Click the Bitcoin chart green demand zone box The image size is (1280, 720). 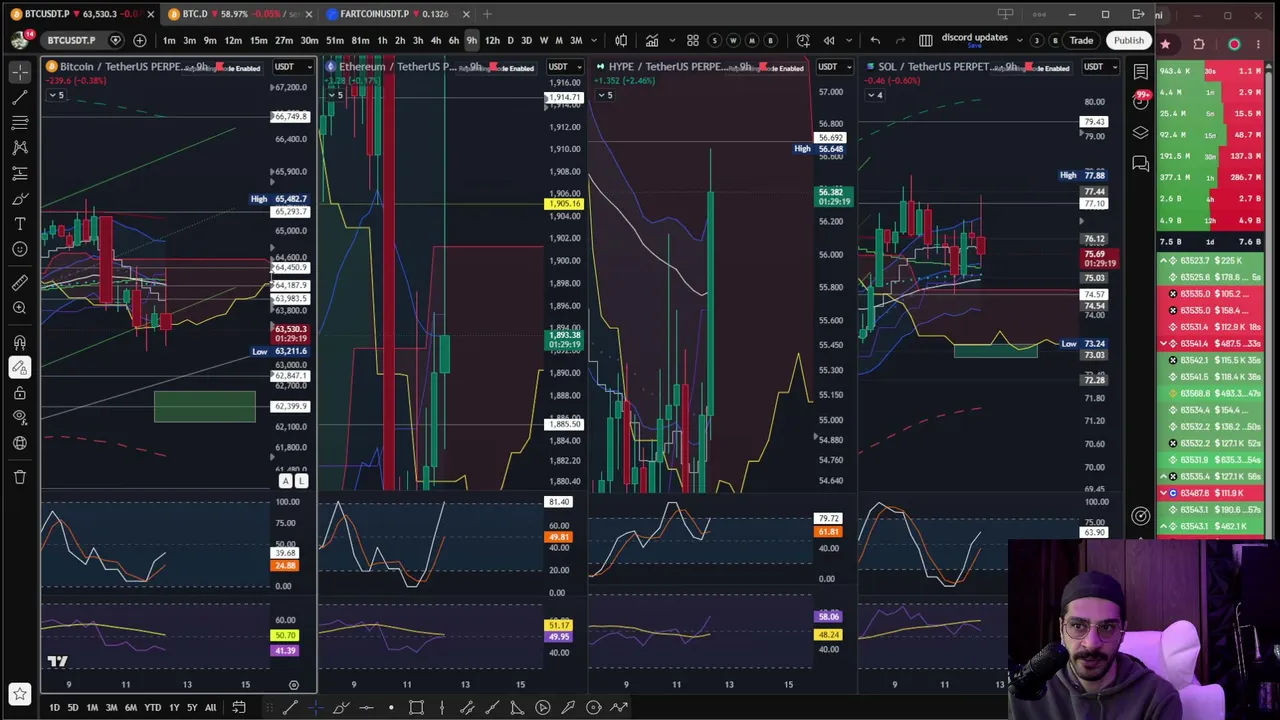[x=205, y=406]
